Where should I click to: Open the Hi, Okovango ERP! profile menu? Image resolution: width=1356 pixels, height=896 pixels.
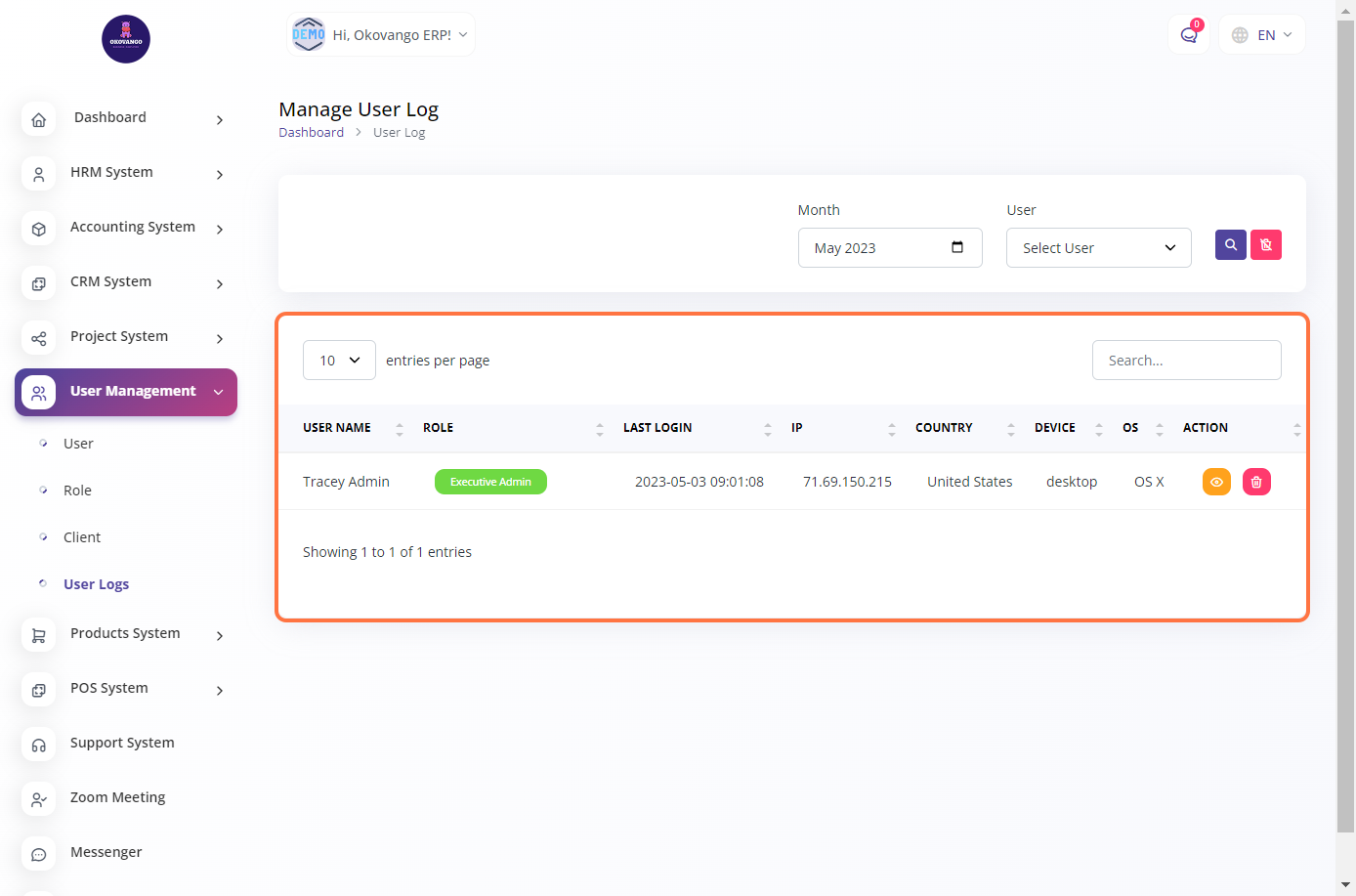[381, 35]
